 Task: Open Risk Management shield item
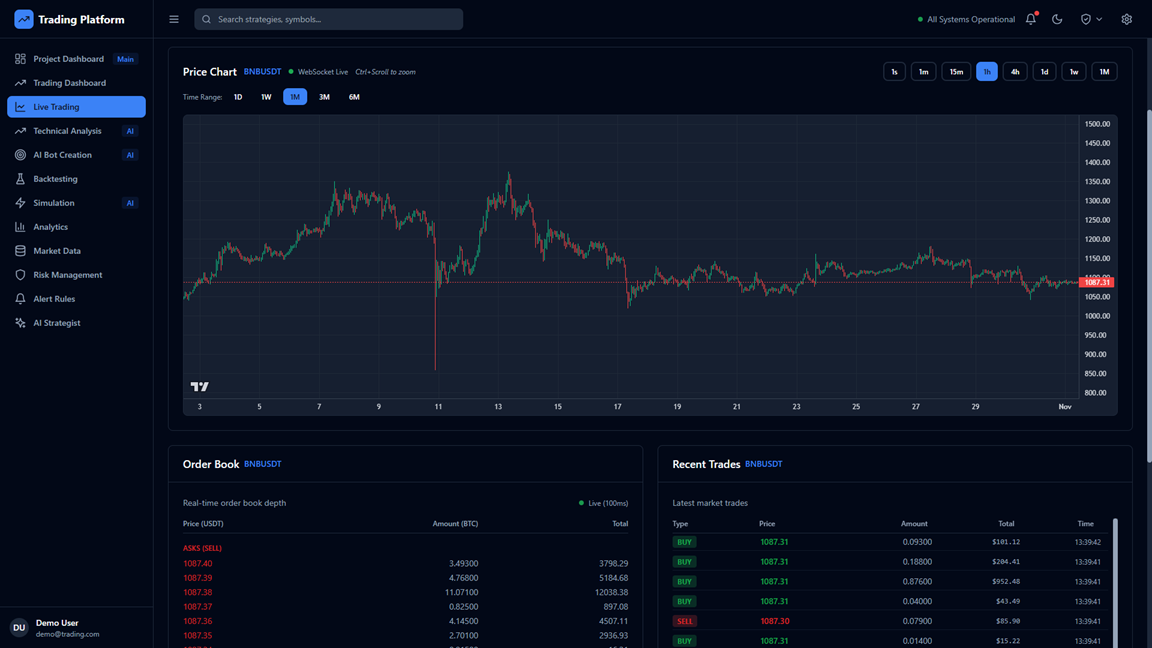(67, 275)
